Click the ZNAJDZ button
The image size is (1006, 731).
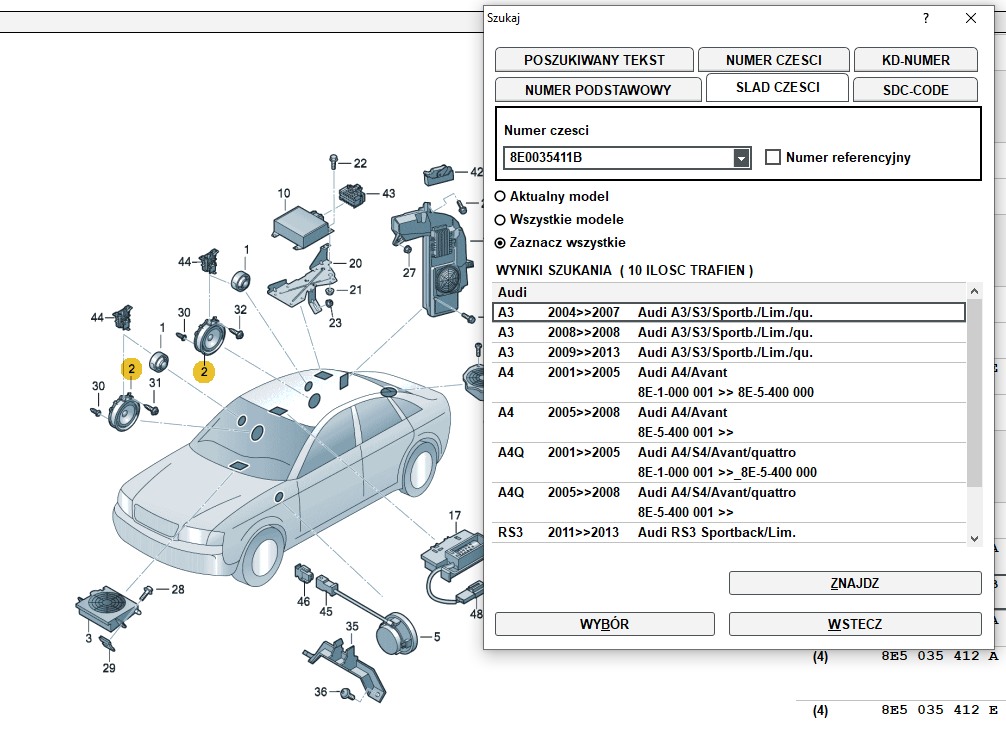click(855, 583)
